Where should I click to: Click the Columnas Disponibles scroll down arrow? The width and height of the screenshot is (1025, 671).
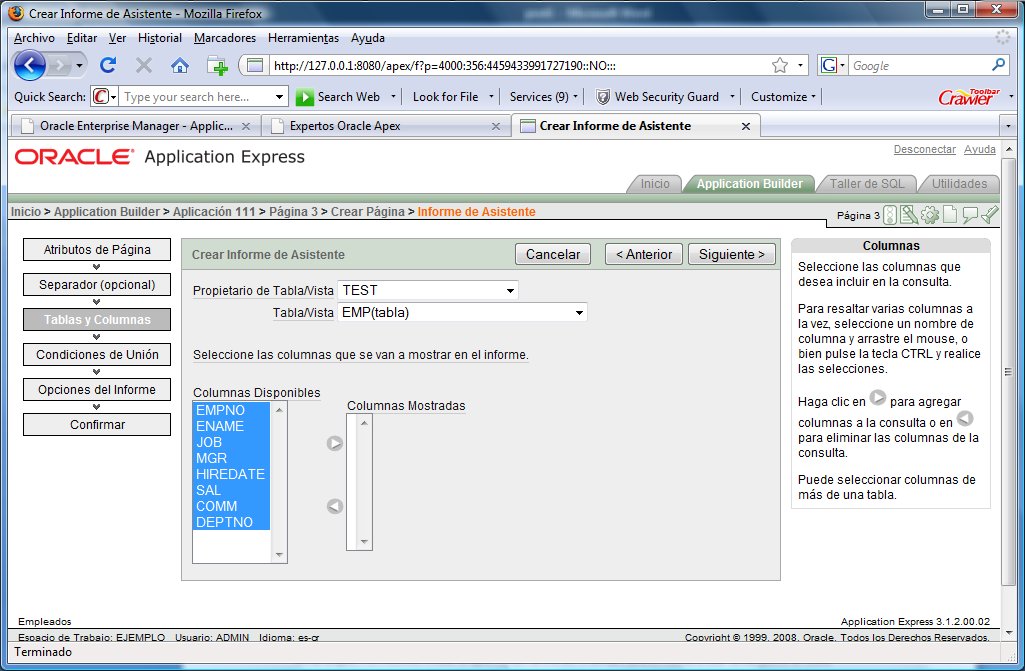point(279,555)
